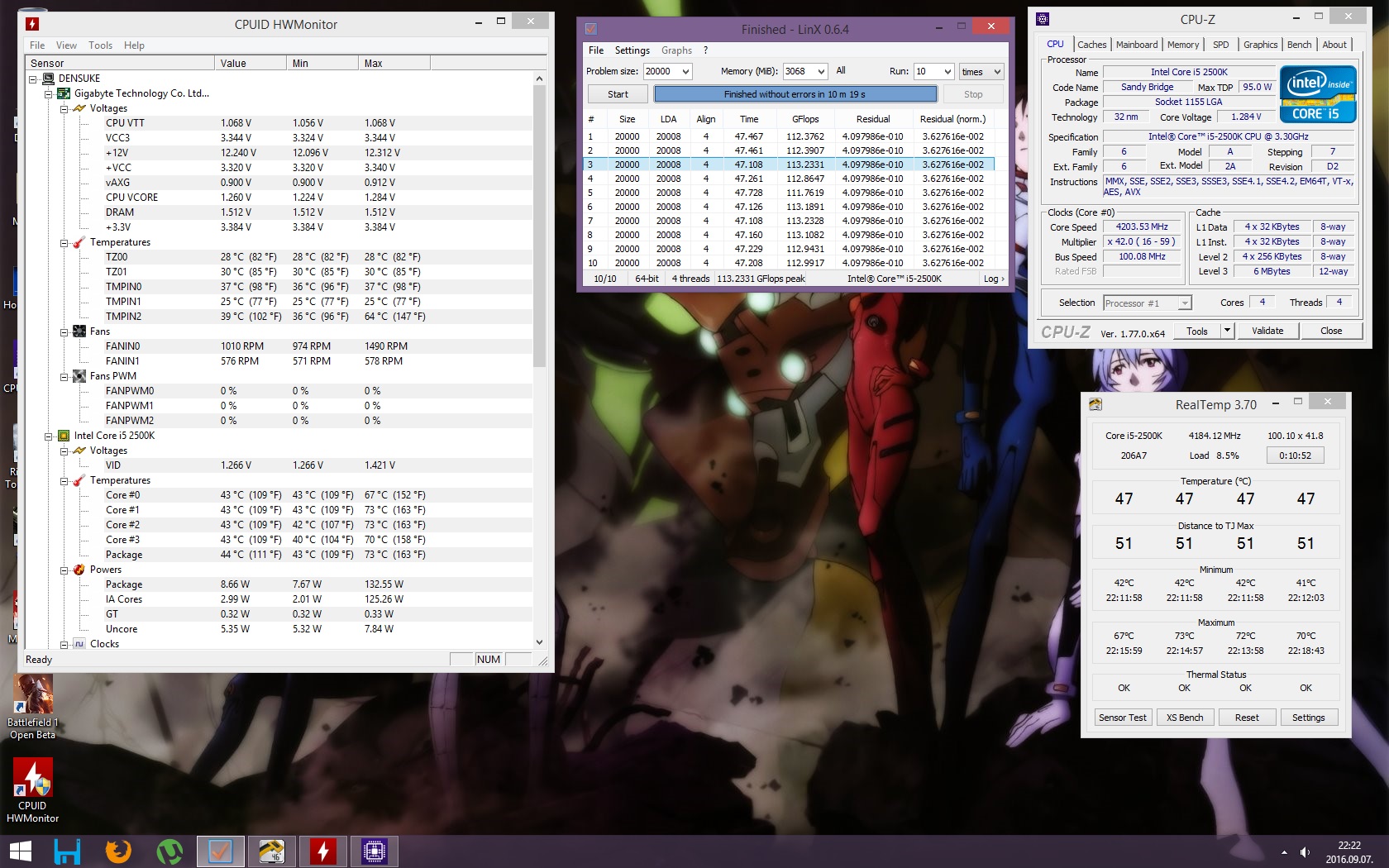
Task: Switch to CPU-Z via its taskbar icon
Action: pos(375,851)
